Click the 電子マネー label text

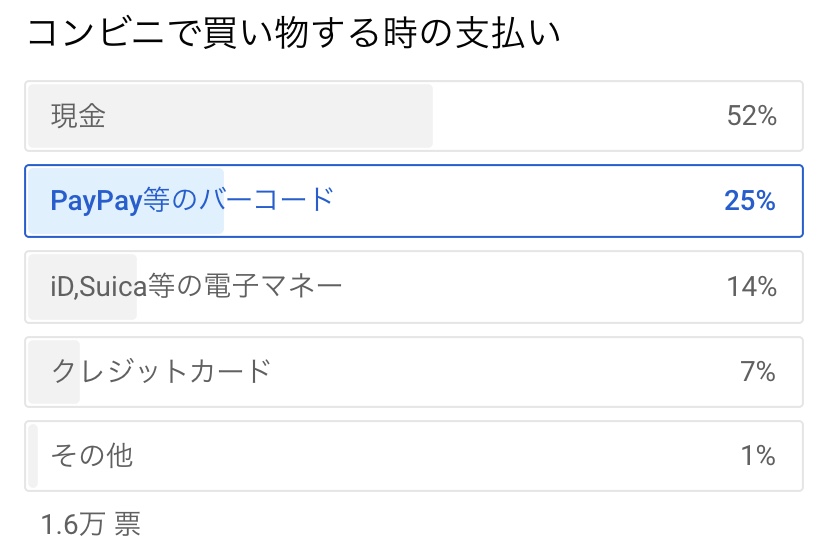click(x=272, y=287)
